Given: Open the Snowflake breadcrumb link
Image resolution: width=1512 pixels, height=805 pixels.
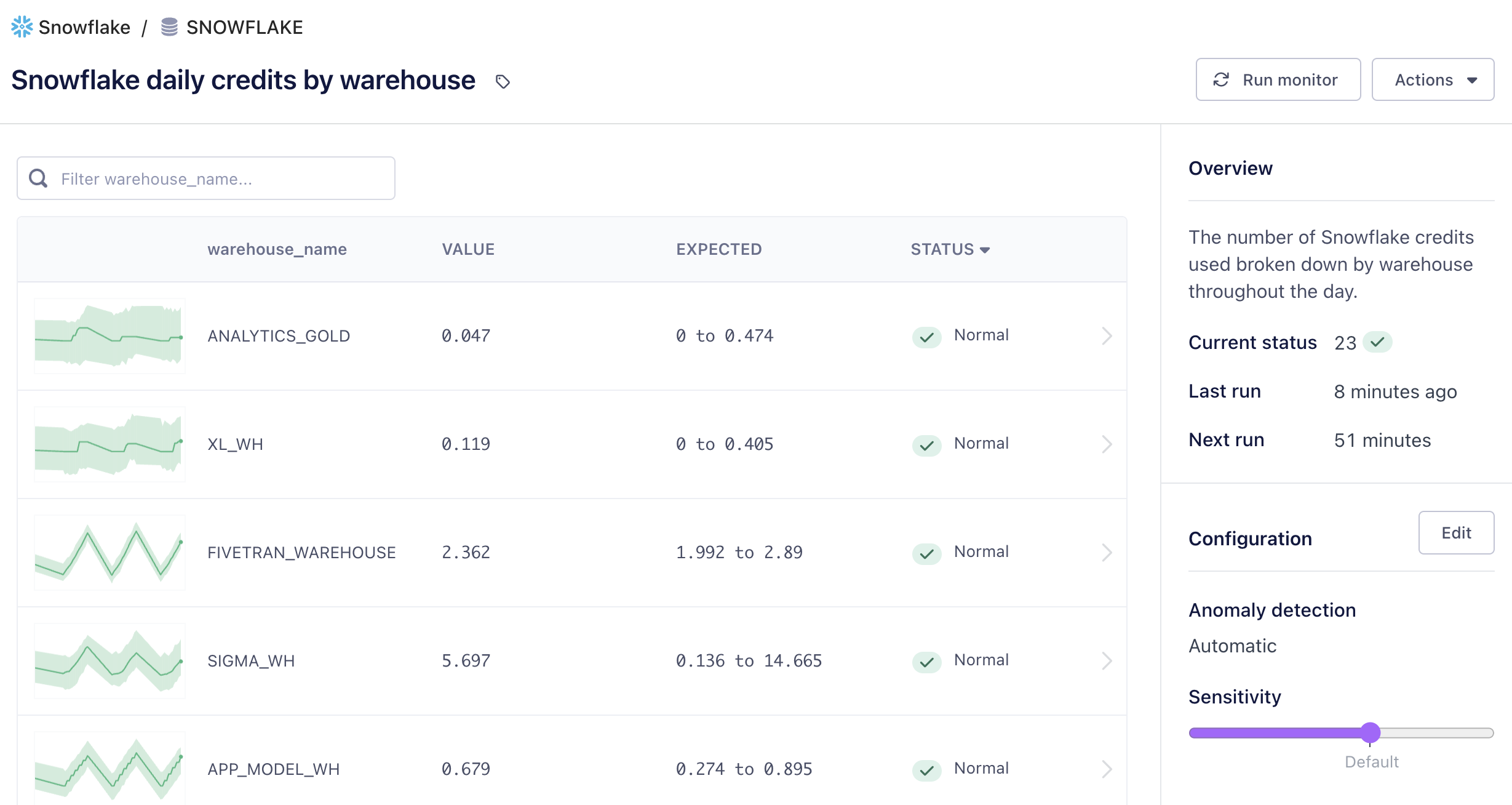Looking at the screenshot, I should tap(84, 28).
